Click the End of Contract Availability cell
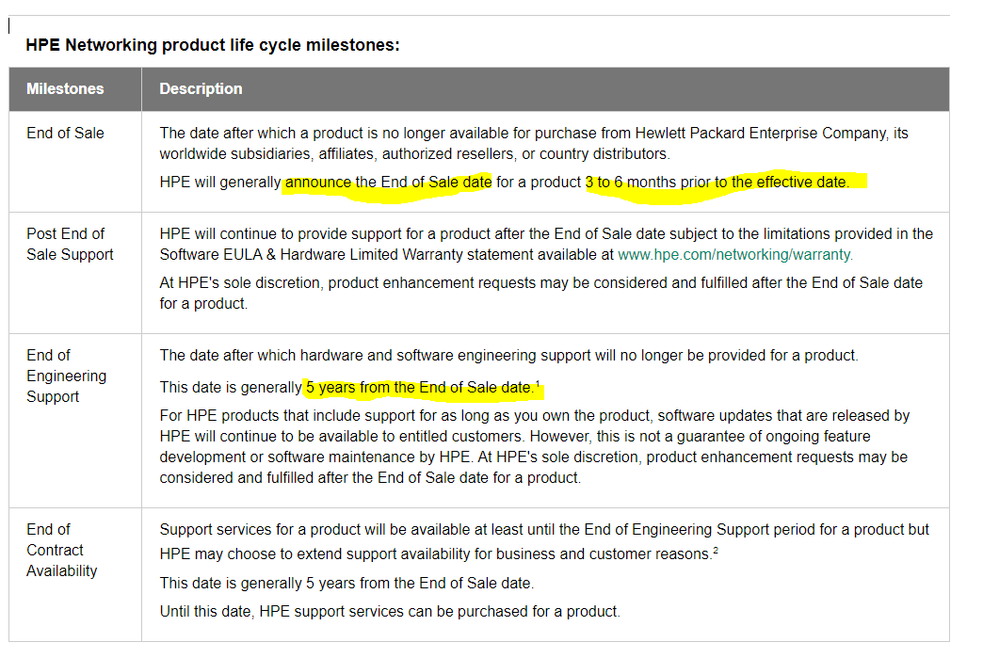This screenshot has width=999, height=656. pyautogui.click(x=62, y=550)
